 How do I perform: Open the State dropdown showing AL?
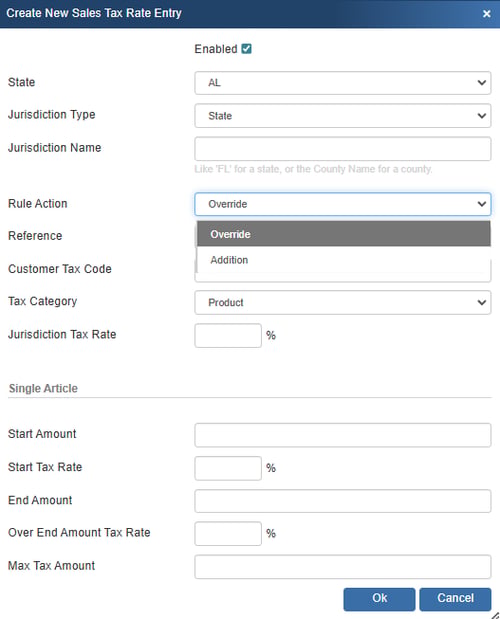[x=343, y=83]
